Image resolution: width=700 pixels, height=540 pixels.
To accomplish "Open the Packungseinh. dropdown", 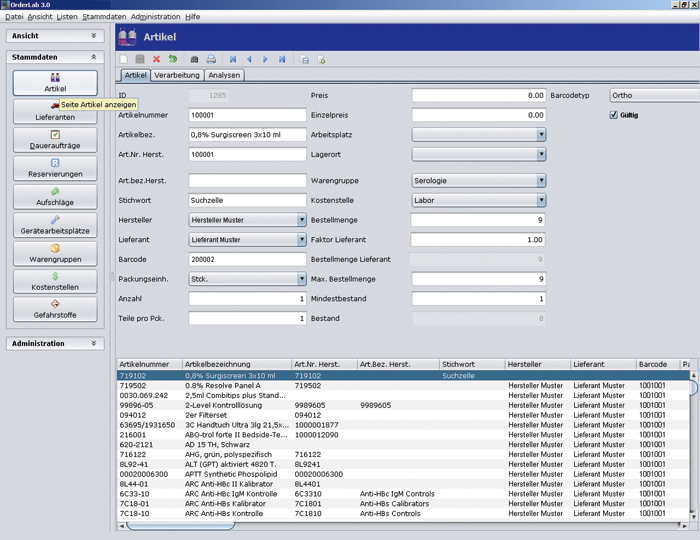I will 301,279.
